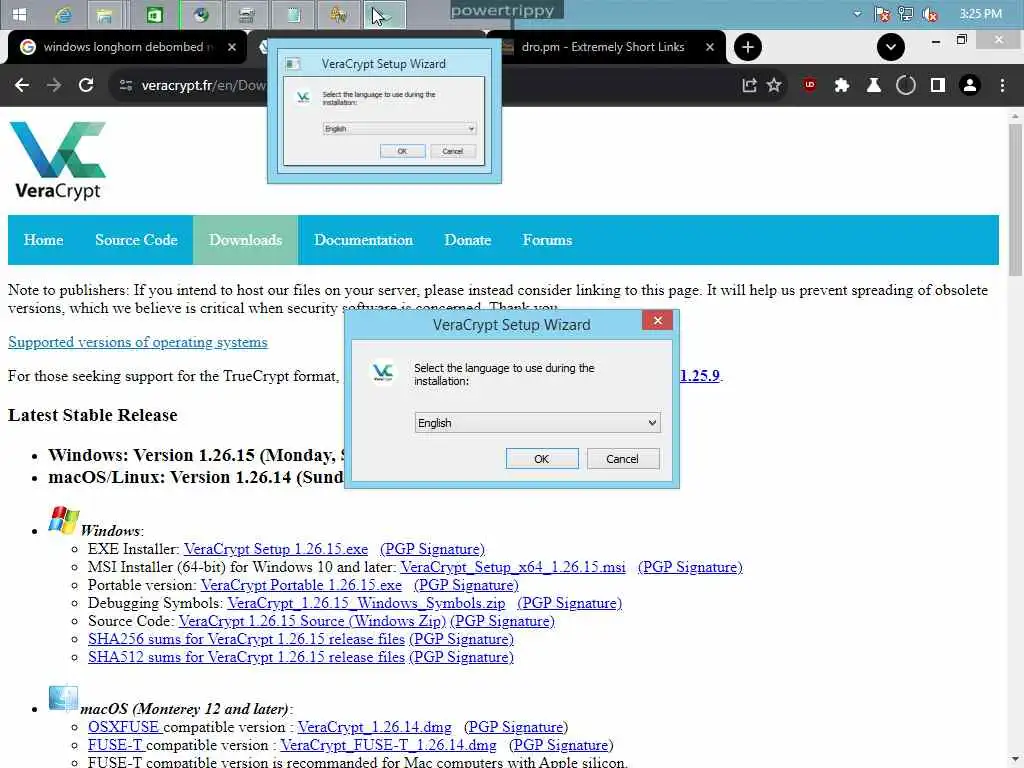The height and width of the screenshot is (768, 1024).
Task: Open the Donate navigation item
Action: coord(468,240)
